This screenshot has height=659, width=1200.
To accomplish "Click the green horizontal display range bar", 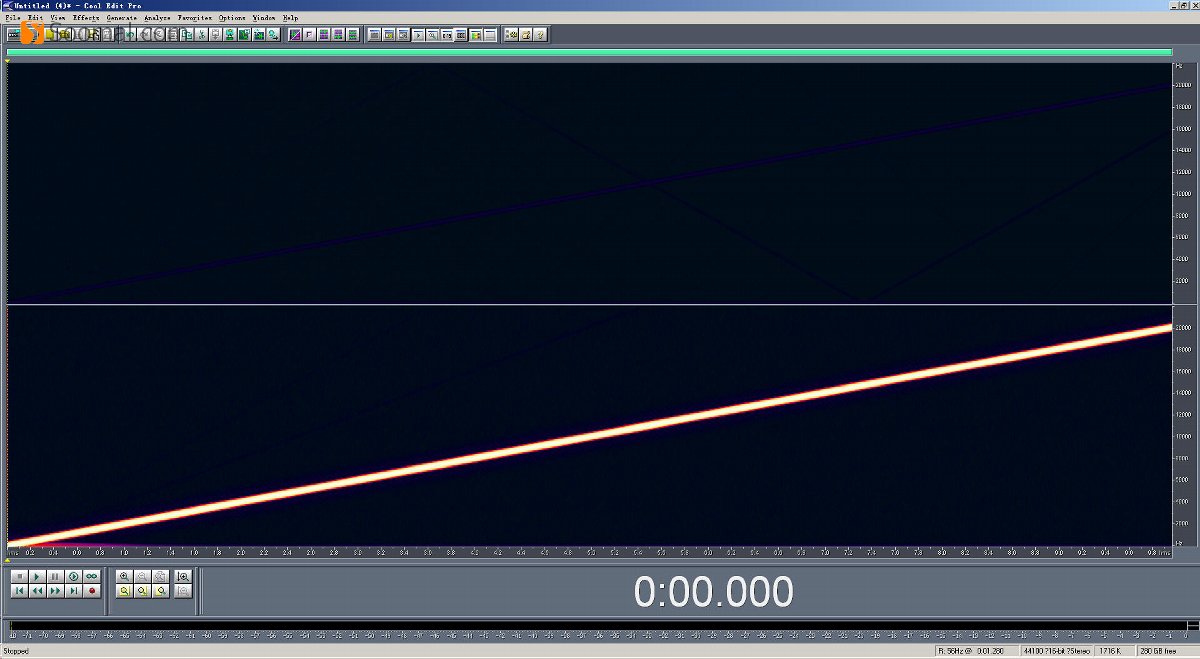I will point(588,52).
